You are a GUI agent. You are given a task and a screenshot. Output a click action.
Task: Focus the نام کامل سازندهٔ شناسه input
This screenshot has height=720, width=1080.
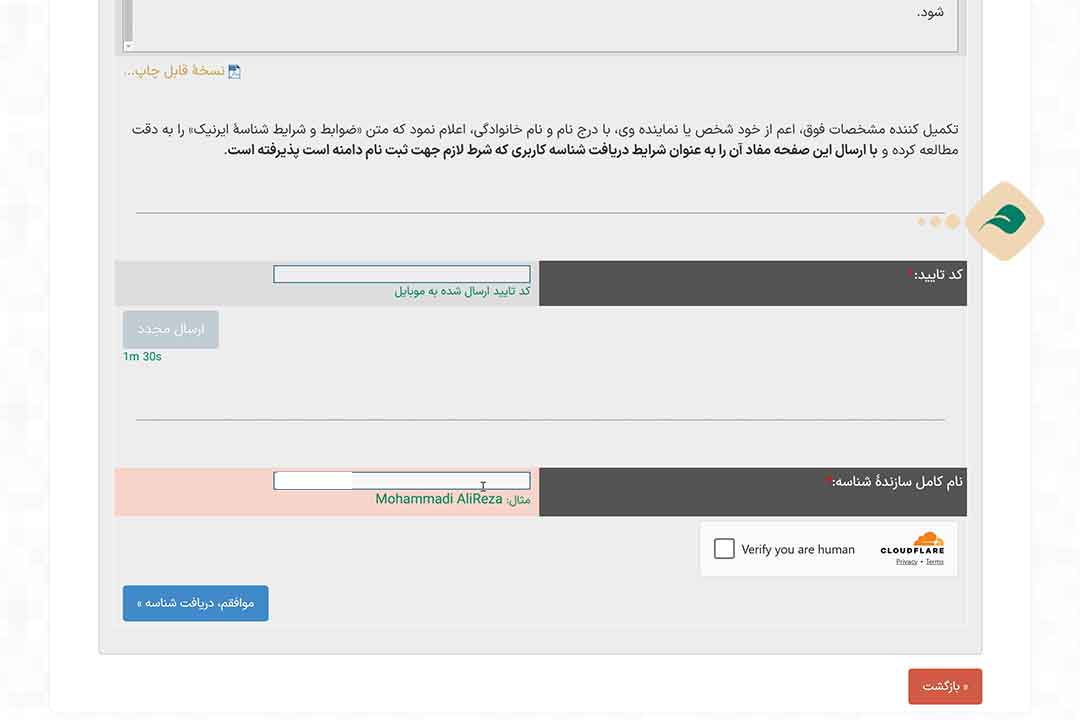402,480
